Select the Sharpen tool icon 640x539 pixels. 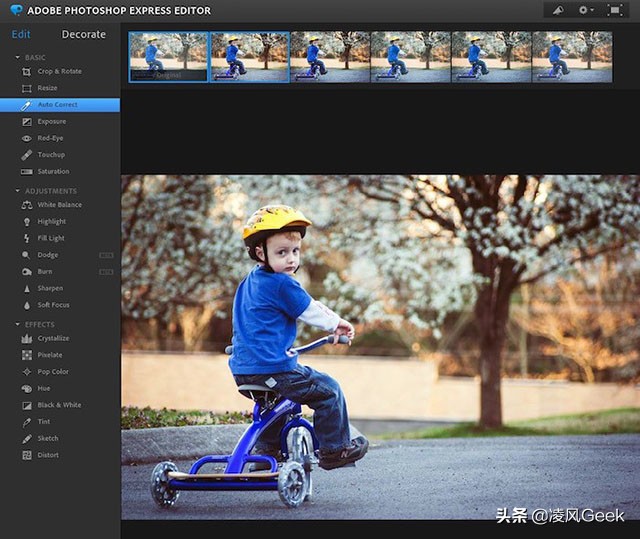coord(27,288)
